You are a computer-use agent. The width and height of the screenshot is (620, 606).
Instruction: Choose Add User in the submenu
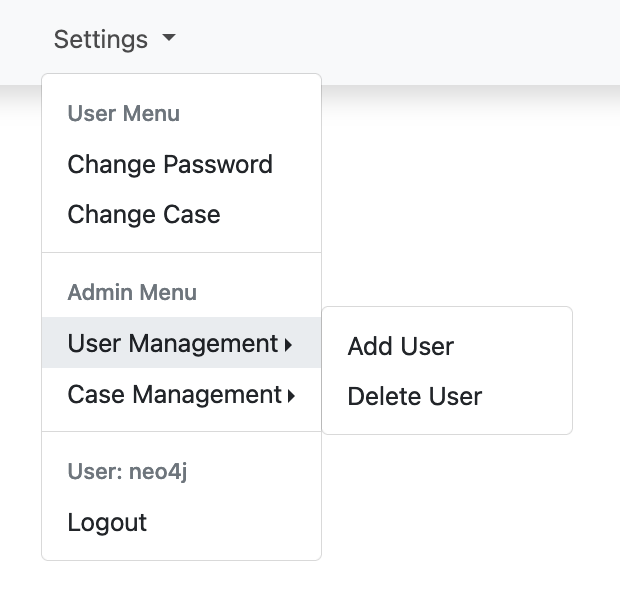point(401,347)
